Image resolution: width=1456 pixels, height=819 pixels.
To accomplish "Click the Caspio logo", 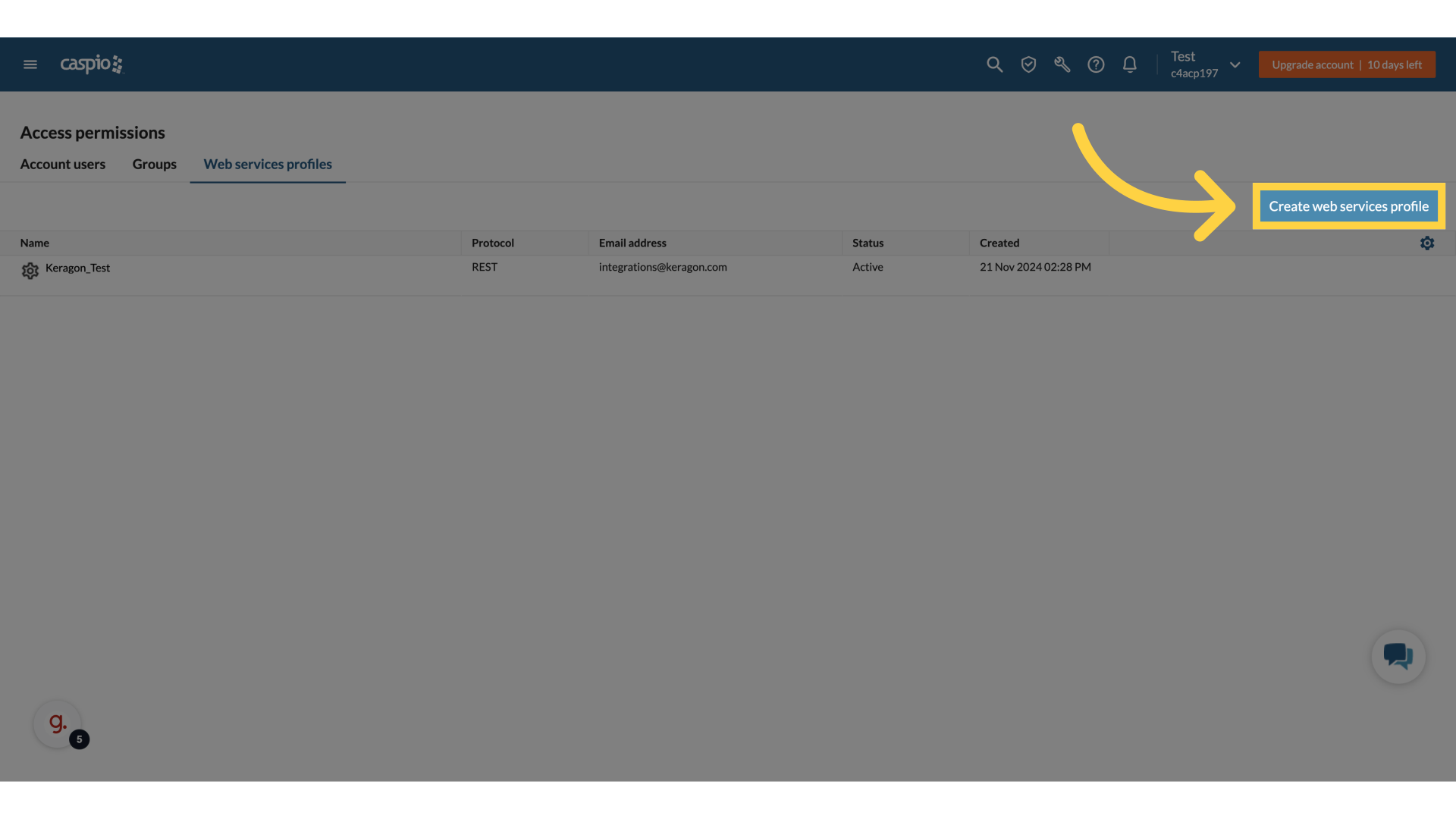I will (x=92, y=64).
